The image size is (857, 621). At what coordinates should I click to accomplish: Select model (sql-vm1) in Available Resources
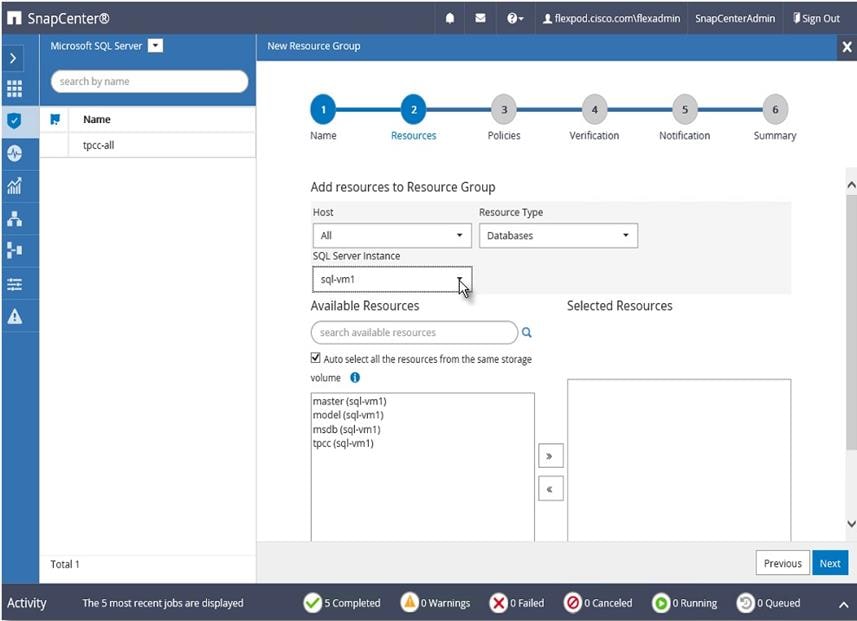pyautogui.click(x=348, y=415)
